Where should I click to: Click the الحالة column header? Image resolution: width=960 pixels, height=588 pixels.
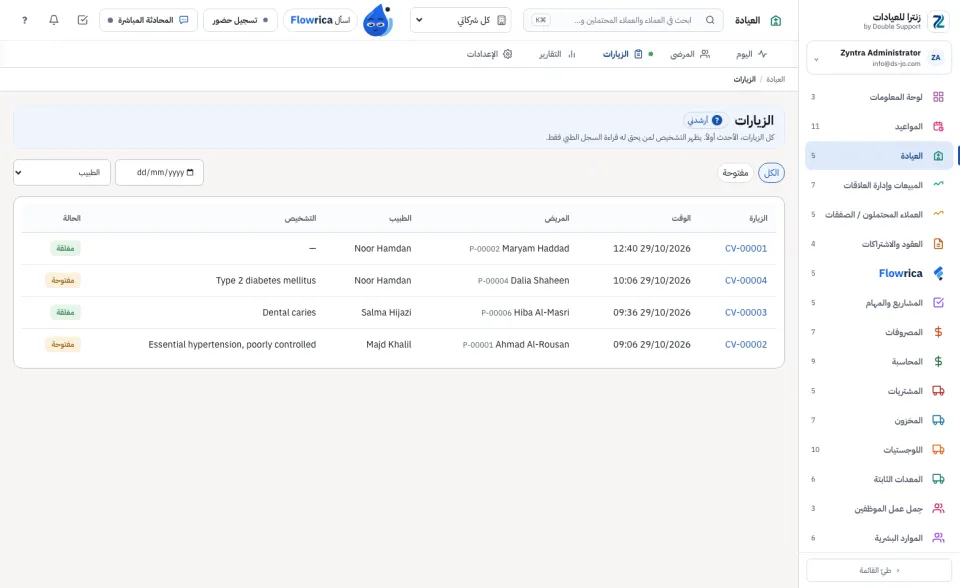(71, 218)
